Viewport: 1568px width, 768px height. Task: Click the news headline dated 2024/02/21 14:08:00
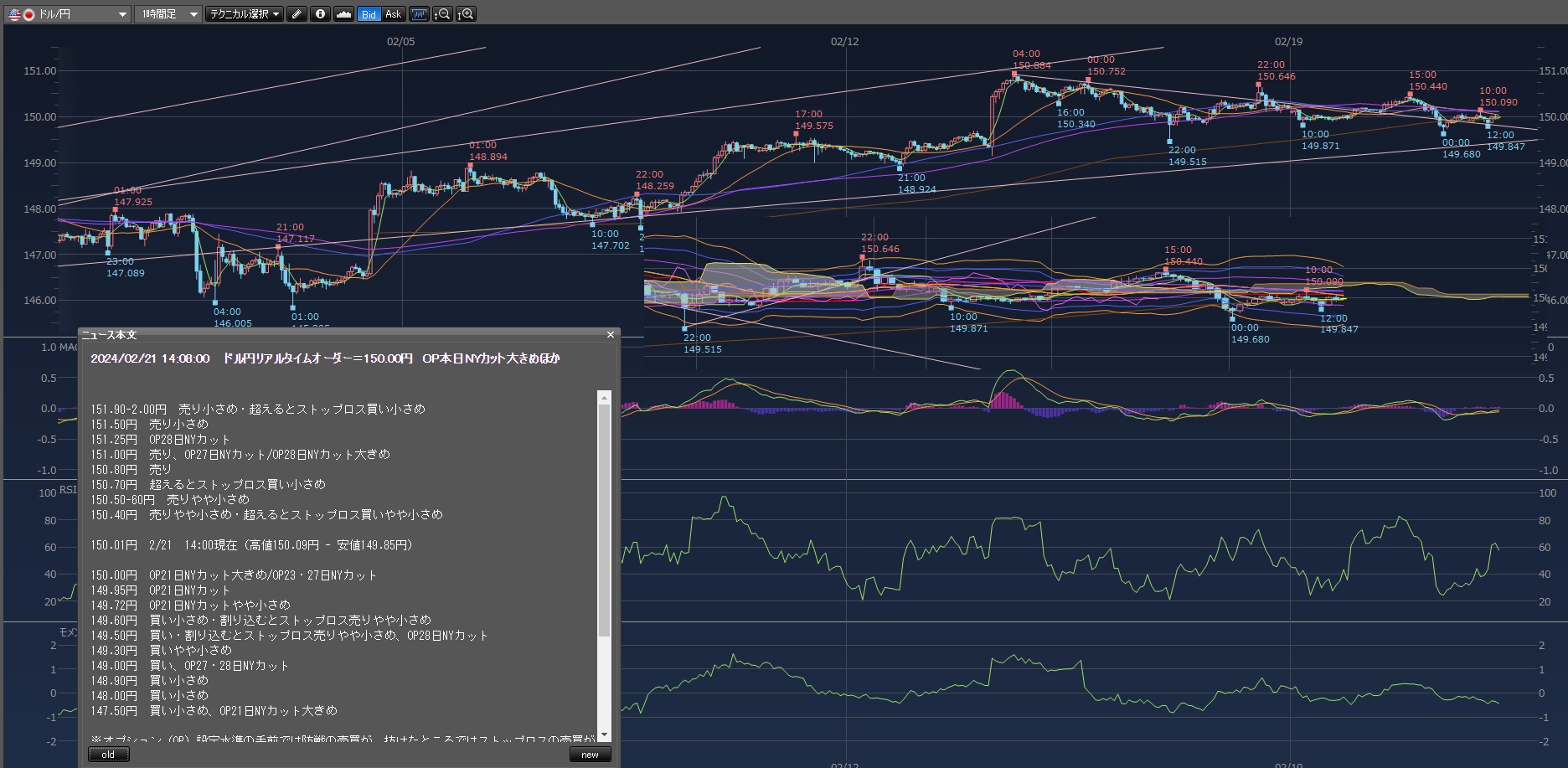[325, 358]
